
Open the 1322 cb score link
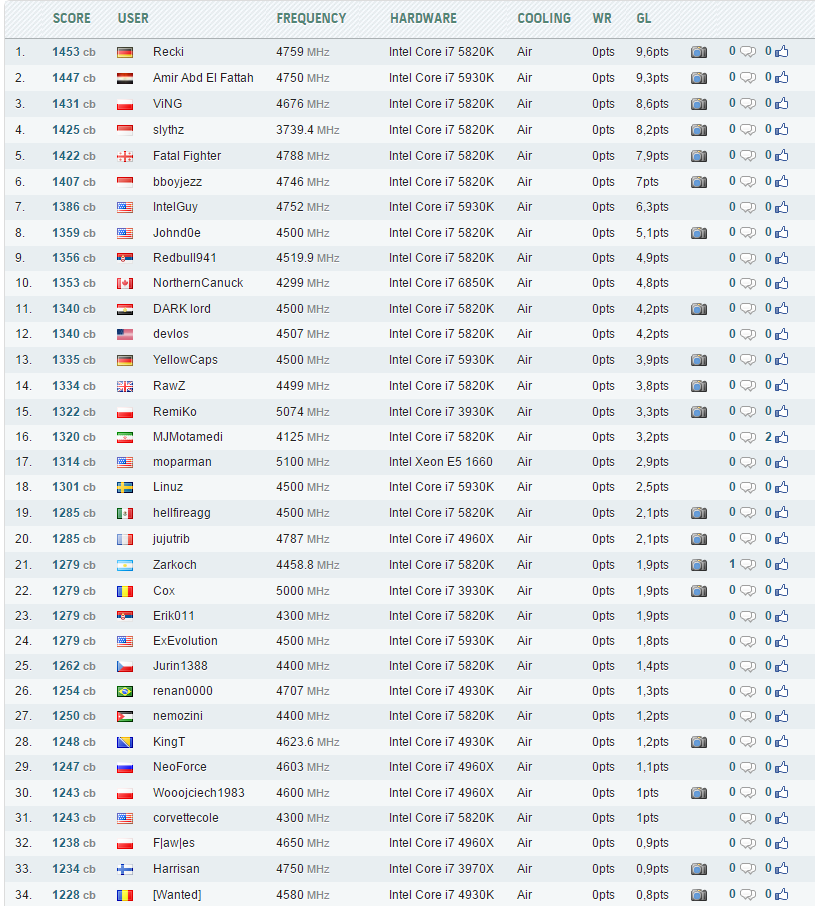73,412
